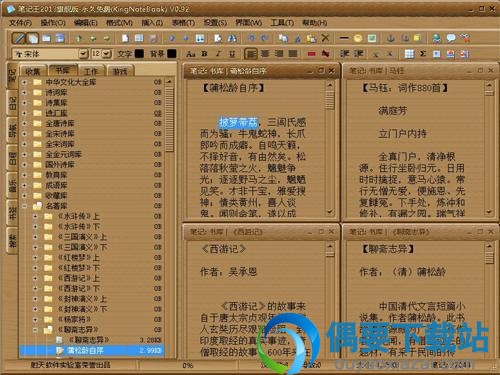Open the 插入(I) menu

152,23
